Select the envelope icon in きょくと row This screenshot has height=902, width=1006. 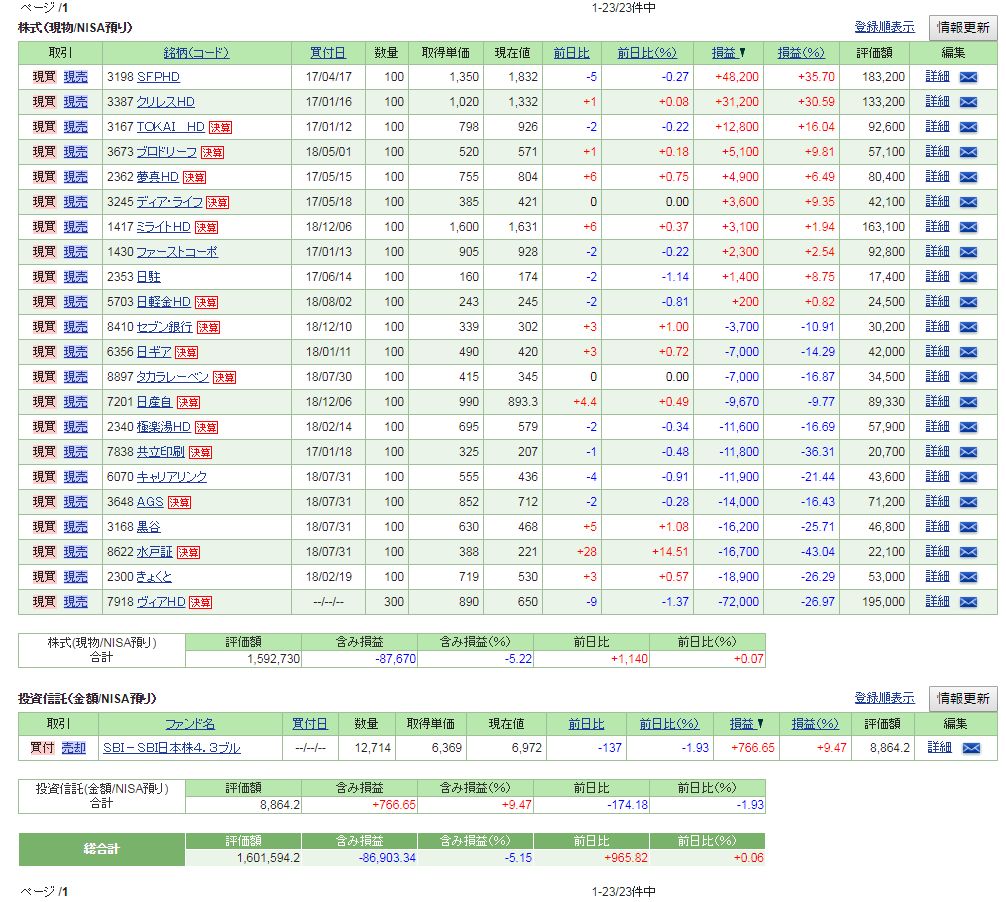[x=968, y=577]
